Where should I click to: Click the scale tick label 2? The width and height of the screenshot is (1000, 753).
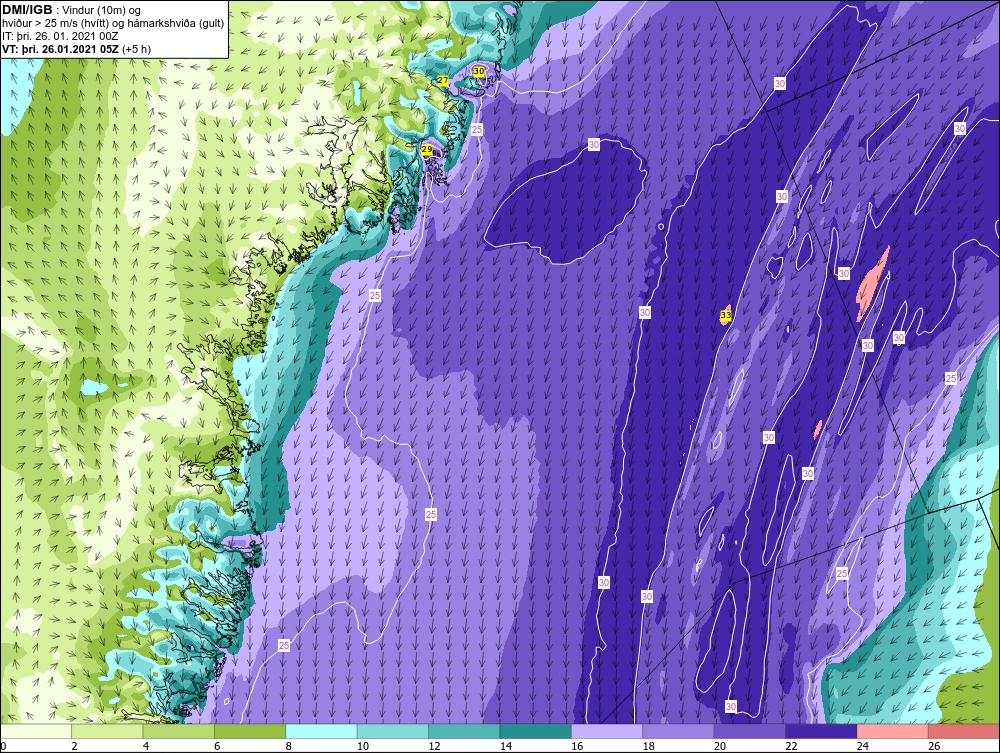point(75,746)
